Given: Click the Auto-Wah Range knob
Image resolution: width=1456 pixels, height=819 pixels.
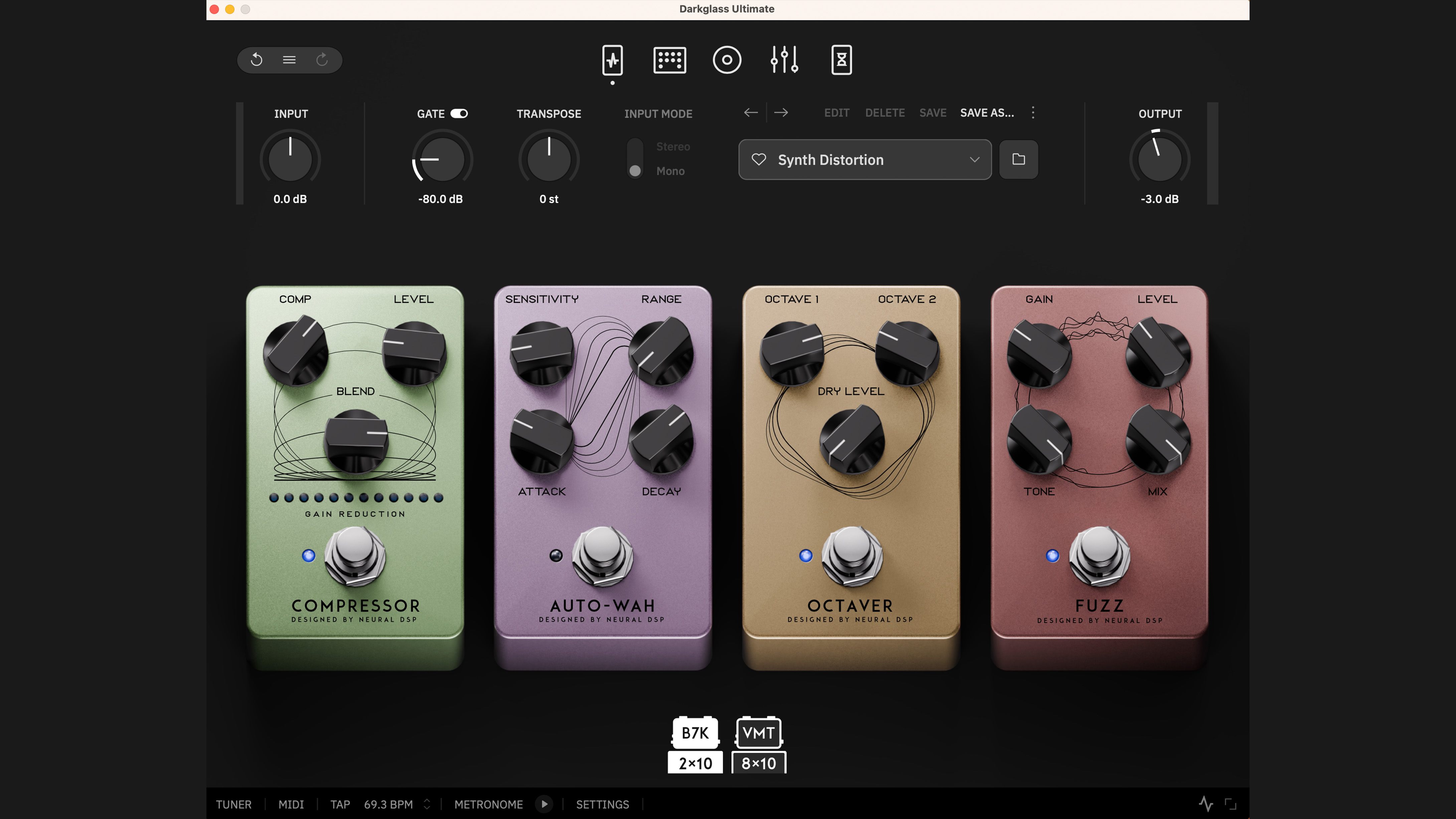Looking at the screenshot, I should [661, 351].
